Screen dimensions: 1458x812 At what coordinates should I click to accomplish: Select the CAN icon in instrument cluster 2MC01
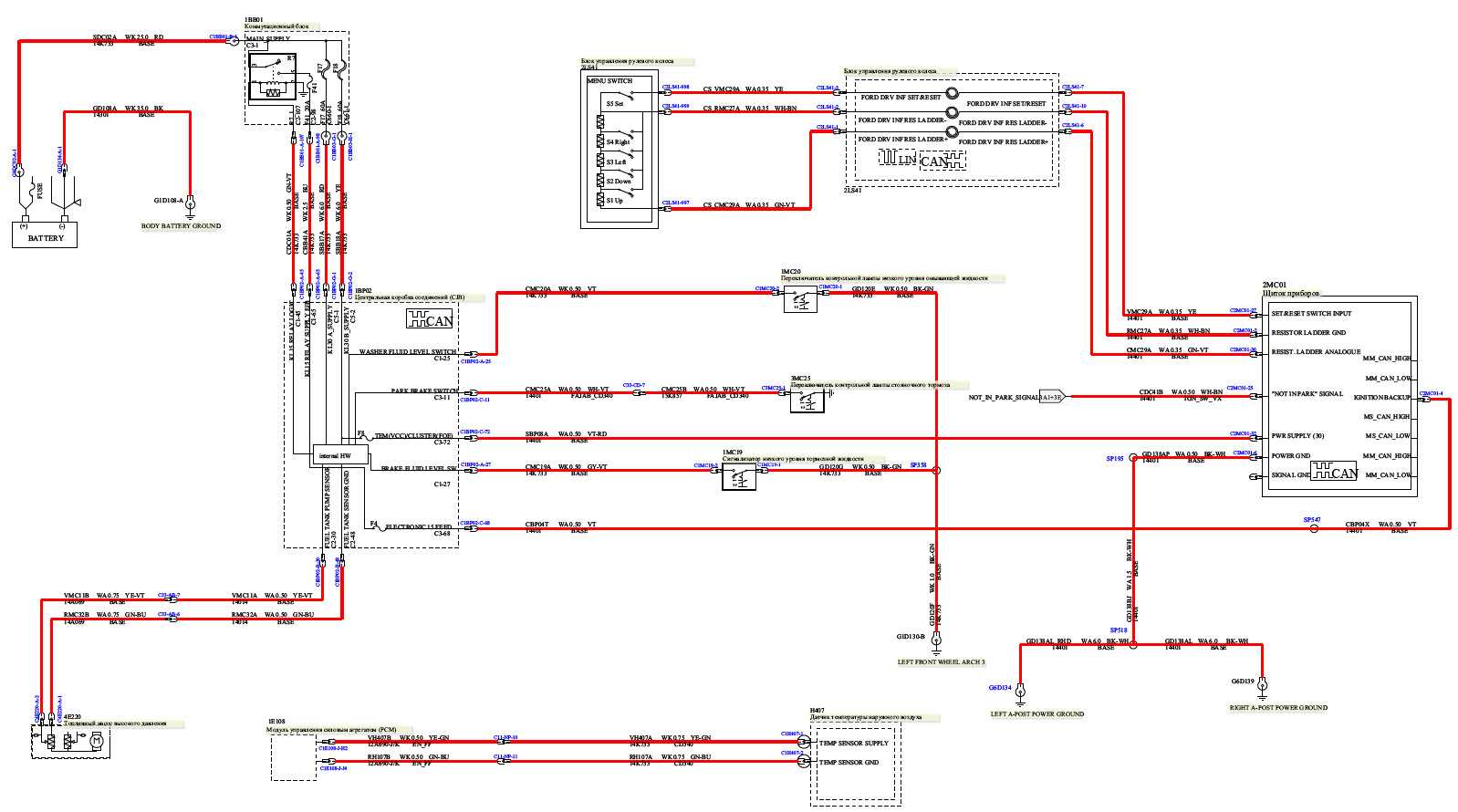pos(1334,472)
